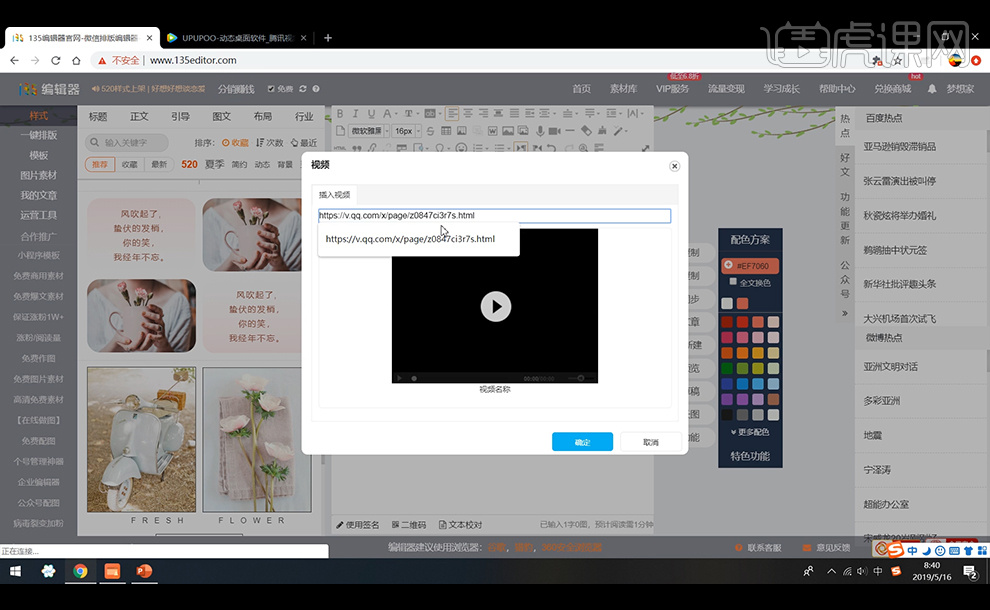The image size is (990, 610).
Task: Insert a table via toolbar icon
Action: point(446,131)
